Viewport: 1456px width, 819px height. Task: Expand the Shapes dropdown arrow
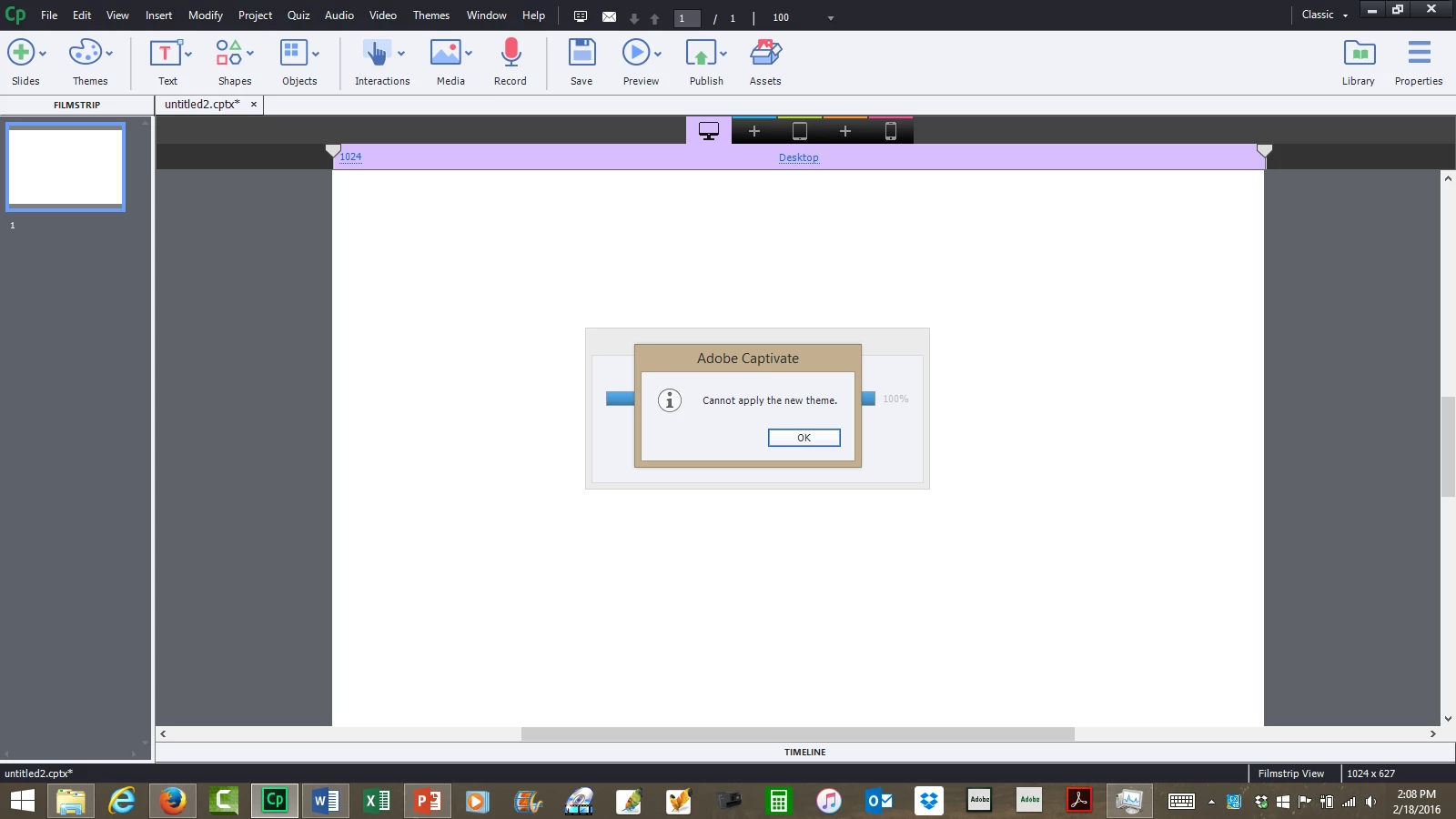(x=250, y=54)
